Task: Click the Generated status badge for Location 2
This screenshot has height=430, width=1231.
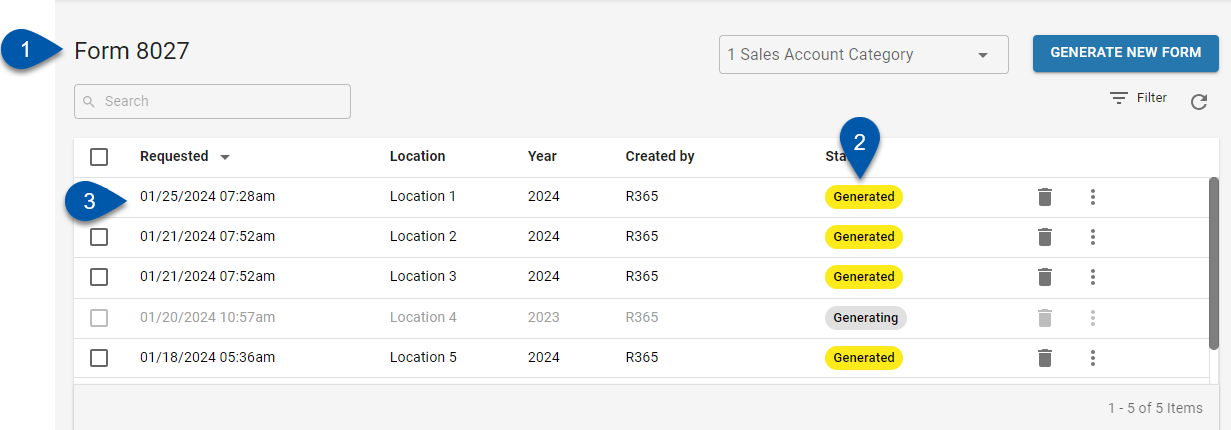Action: point(864,237)
